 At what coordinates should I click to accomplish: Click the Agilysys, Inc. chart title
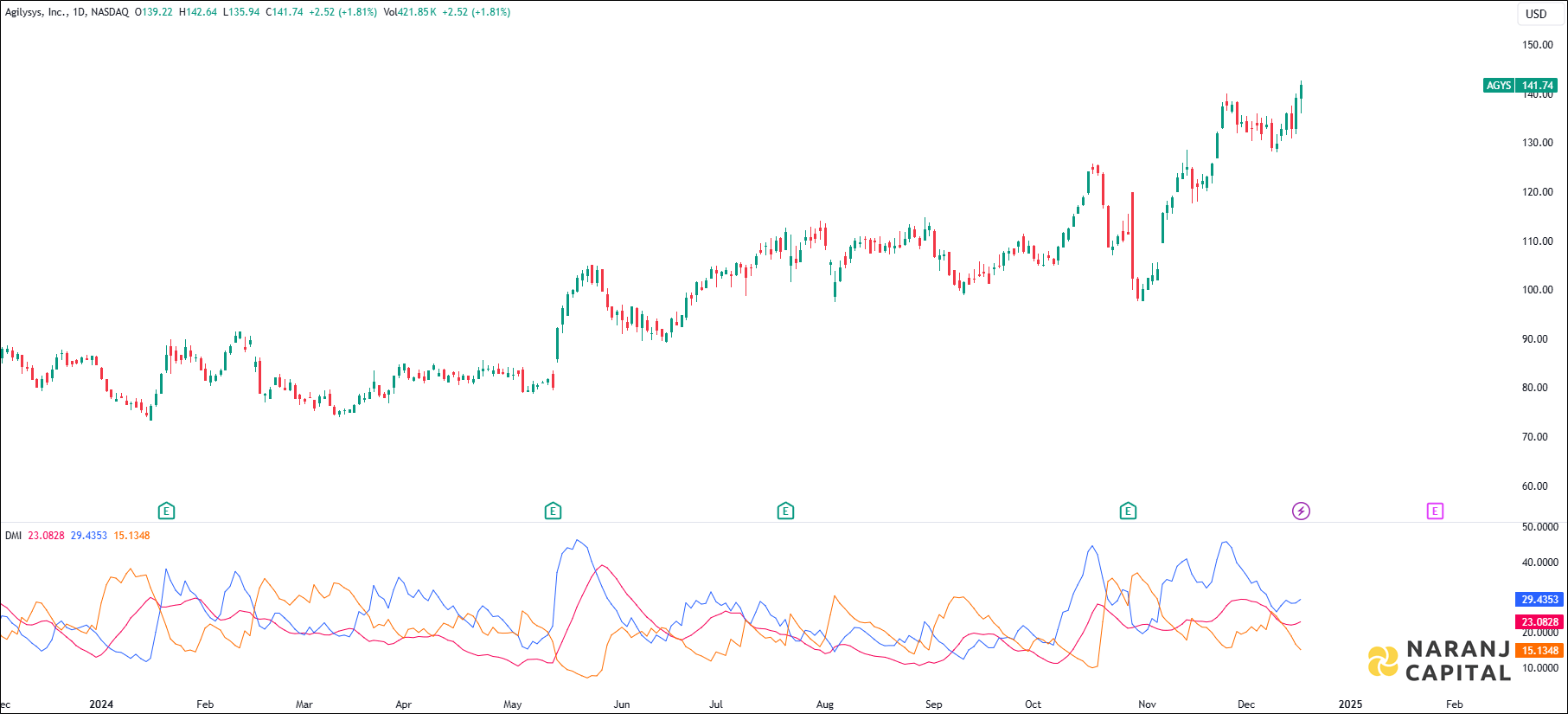click(x=35, y=12)
